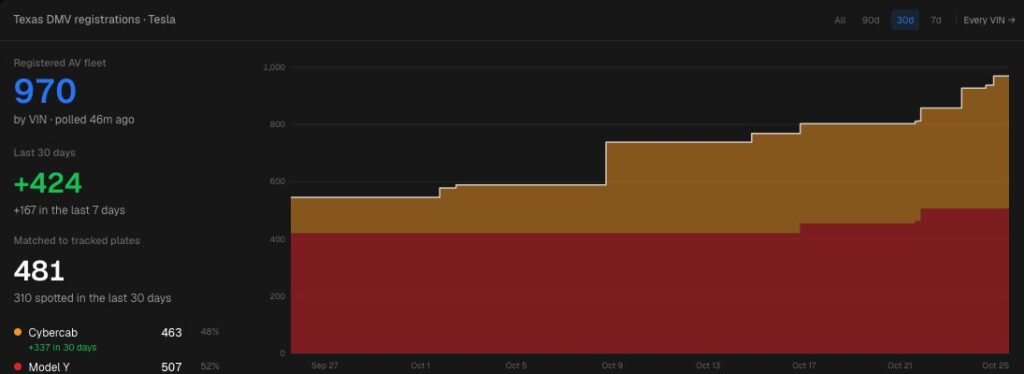Select the 30d range tab

click(x=905, y=20)
